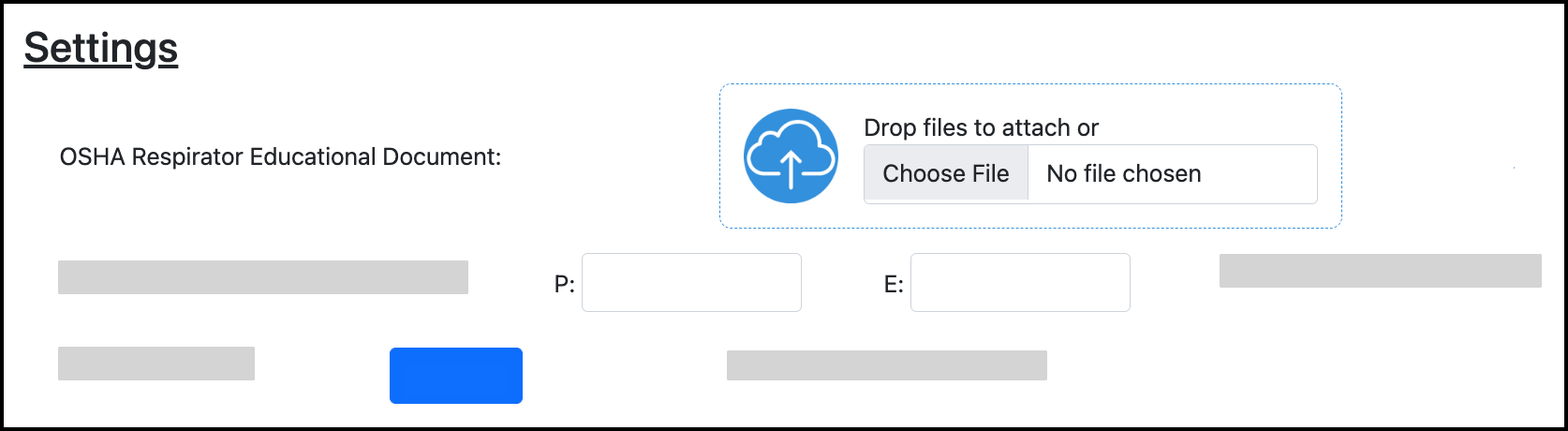Click the upward arrow inside the cloud
The image size is (1568, 431).
[791, 169]
